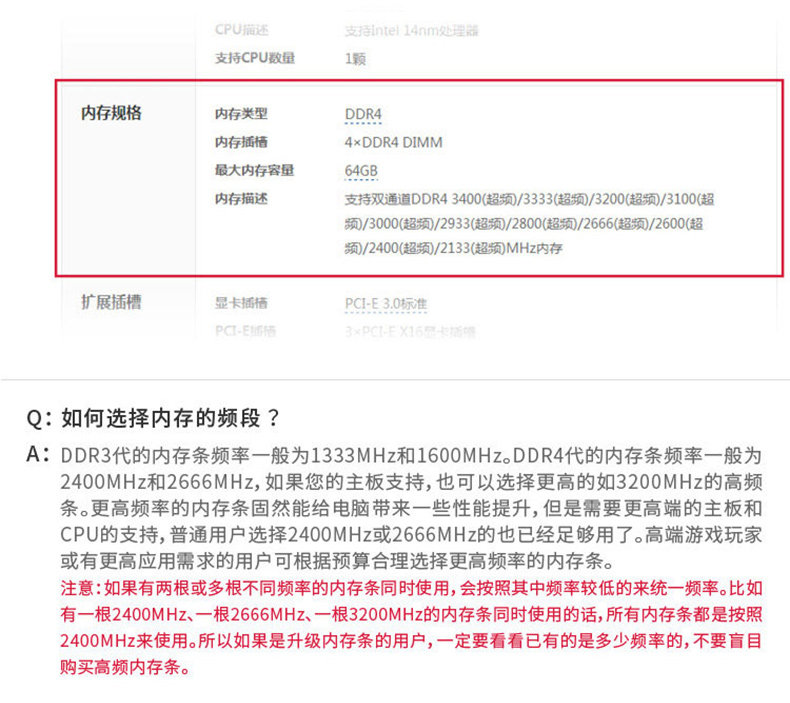Click the 内存类型 label

click(x=241, y=114)
